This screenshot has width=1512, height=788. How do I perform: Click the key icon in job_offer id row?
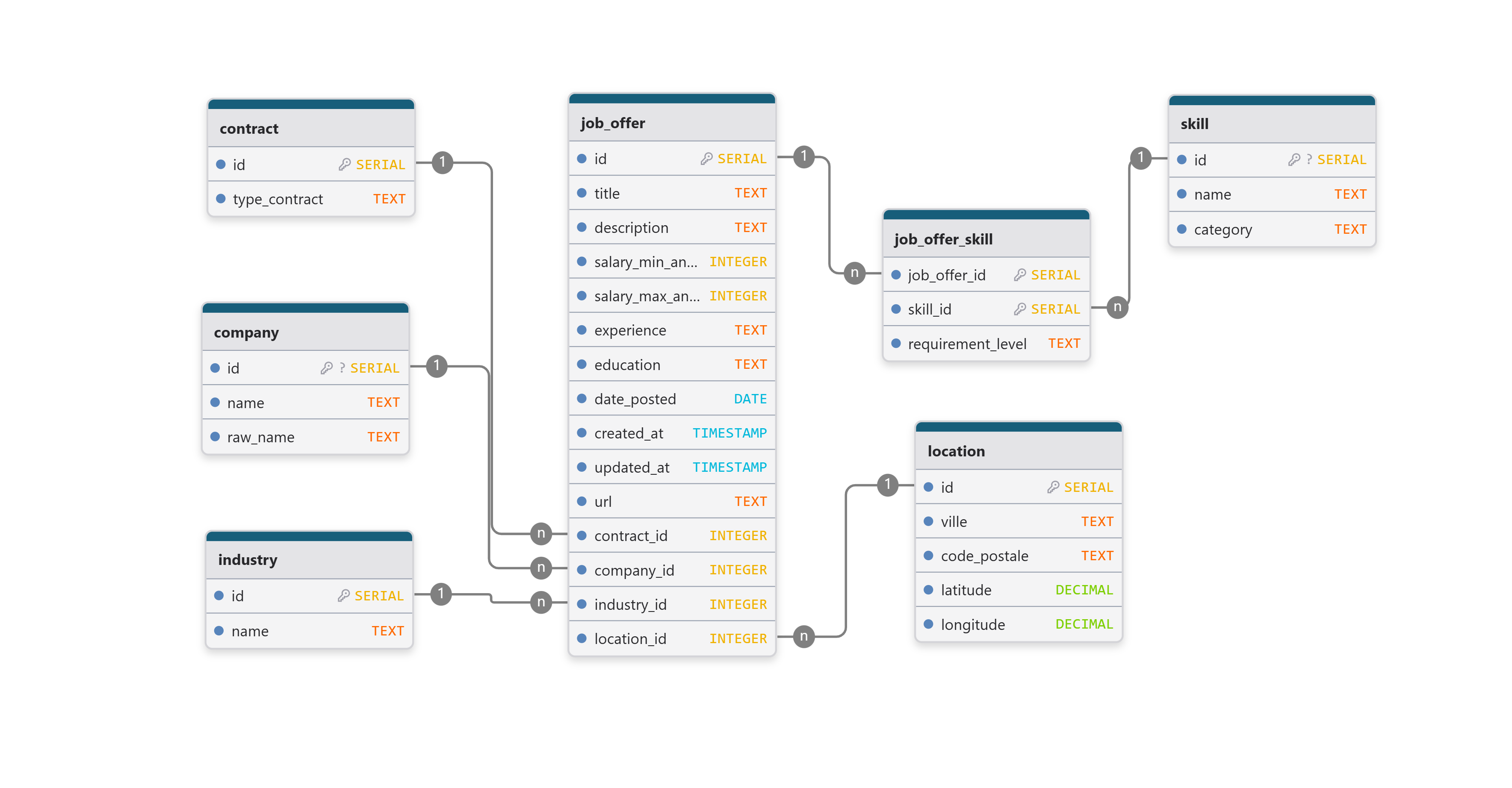(706, 159)
